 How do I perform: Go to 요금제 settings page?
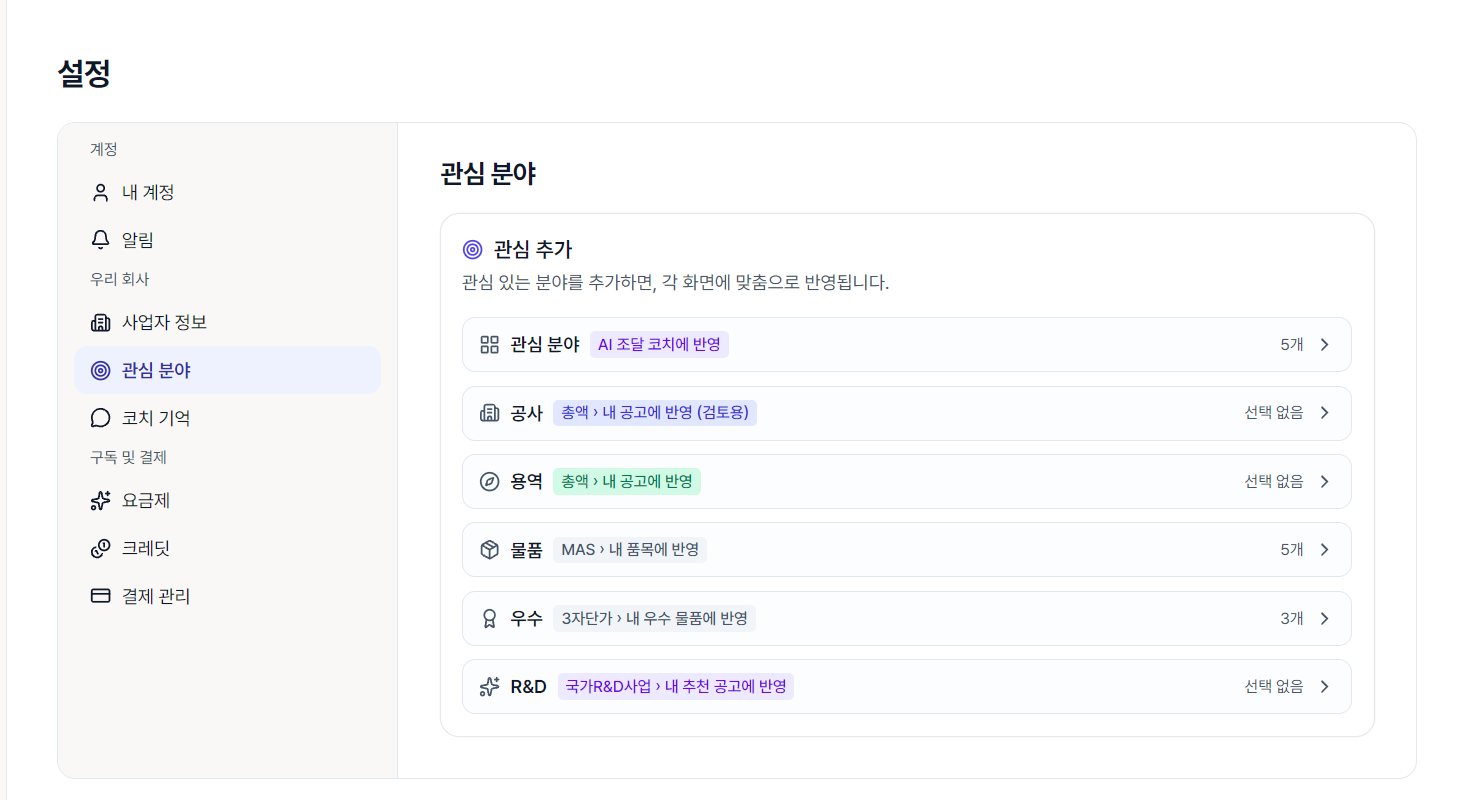[x=227, y=500]
